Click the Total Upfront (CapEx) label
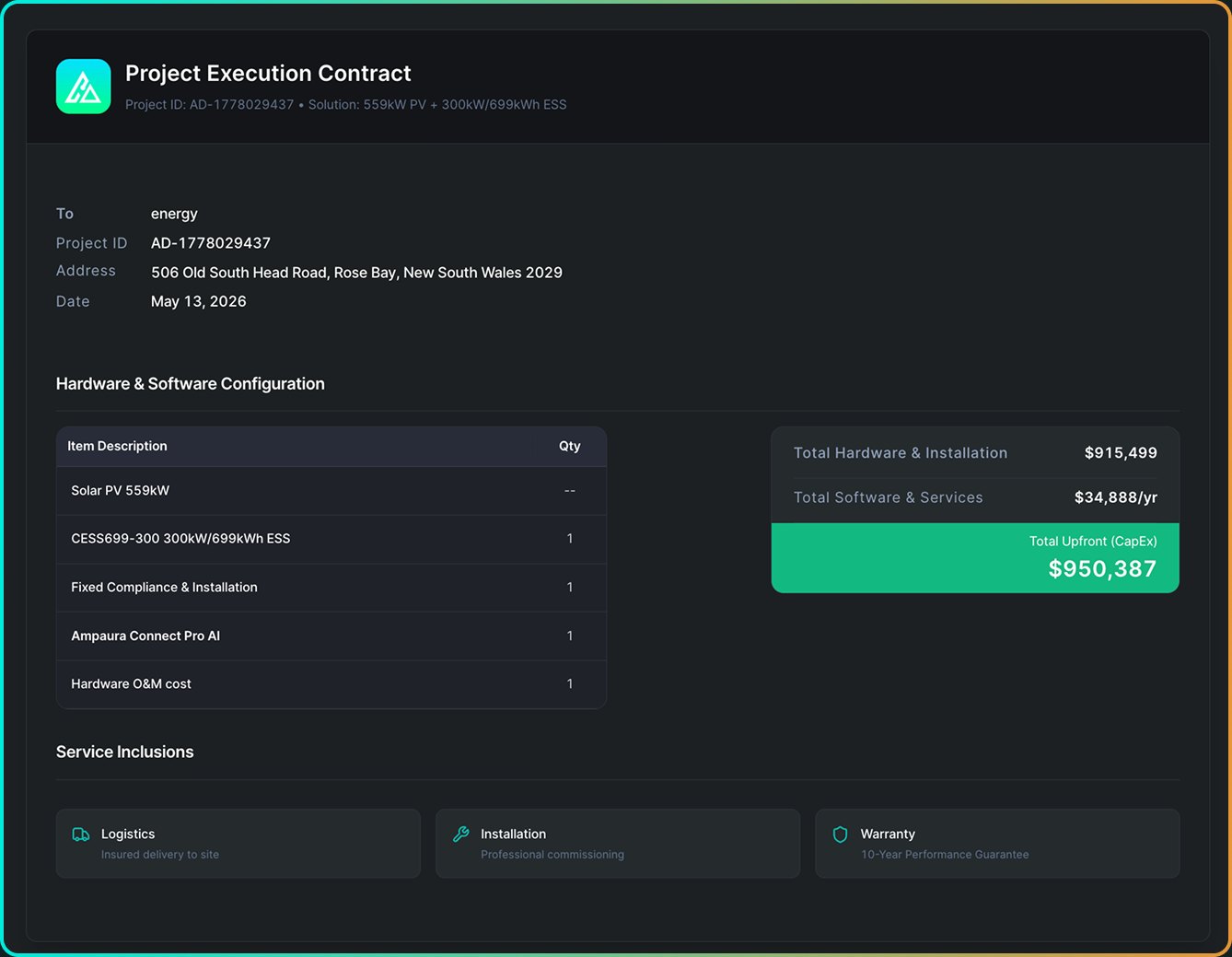Viewport: 1232px width, 957px height. coord(1093,542)
